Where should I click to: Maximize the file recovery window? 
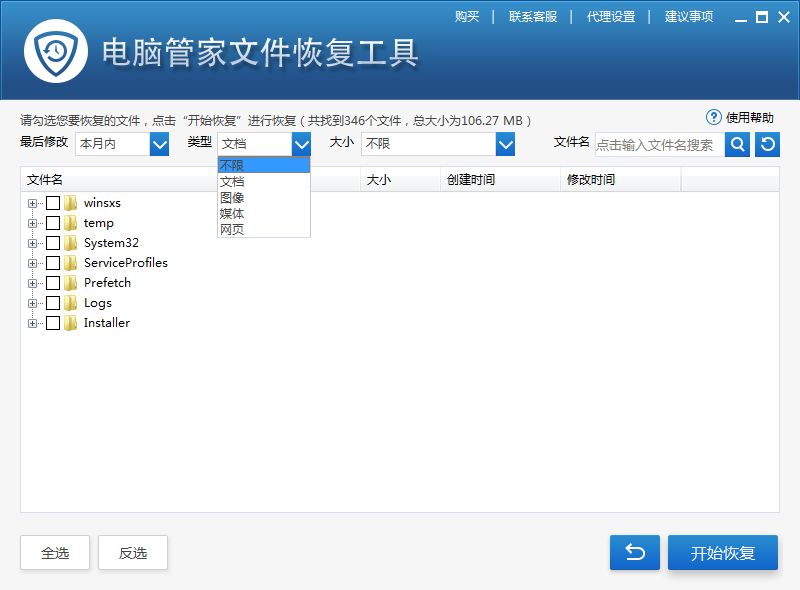point(762,17)
